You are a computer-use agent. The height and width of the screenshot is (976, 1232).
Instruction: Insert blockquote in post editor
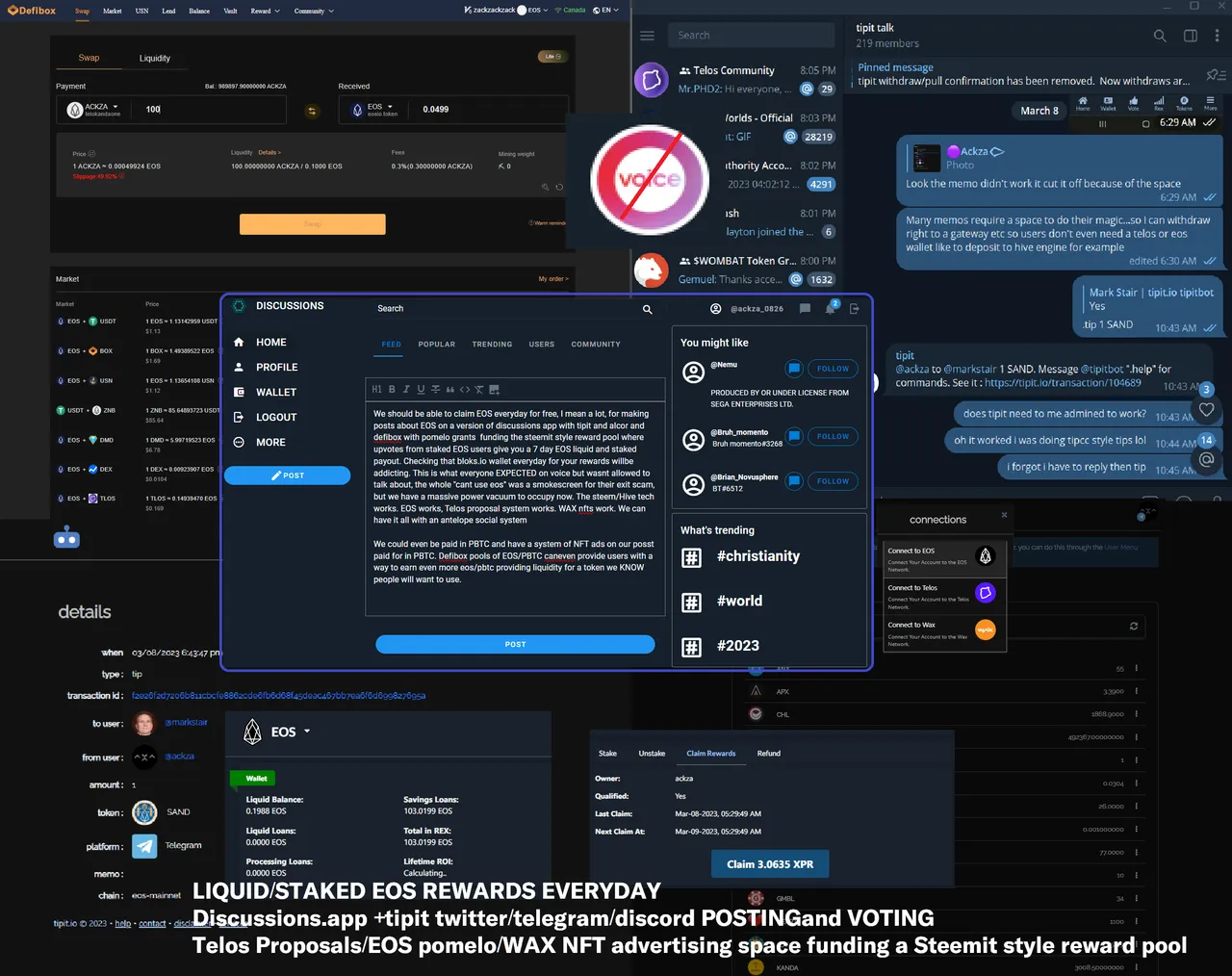click(449, 390)
